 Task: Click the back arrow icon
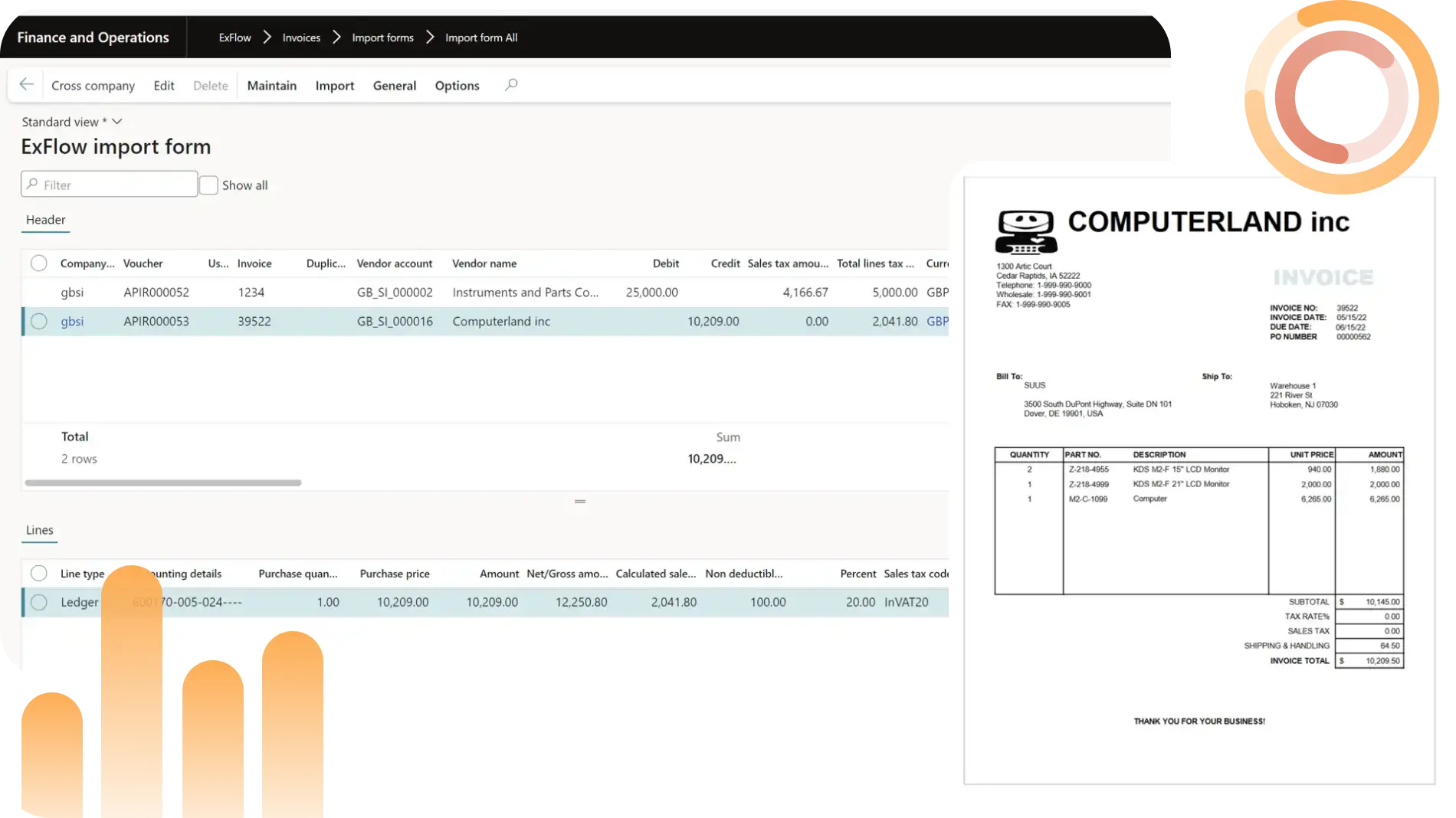27,85
